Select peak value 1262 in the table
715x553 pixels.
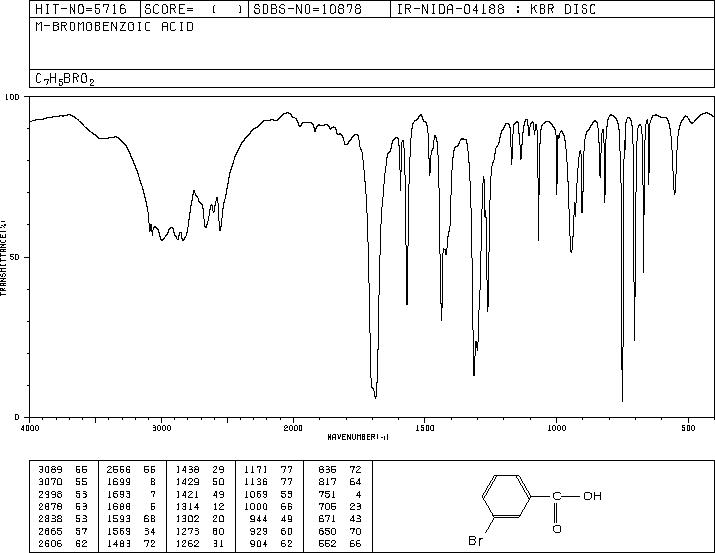pyautogui.click(x=187, y=543)
